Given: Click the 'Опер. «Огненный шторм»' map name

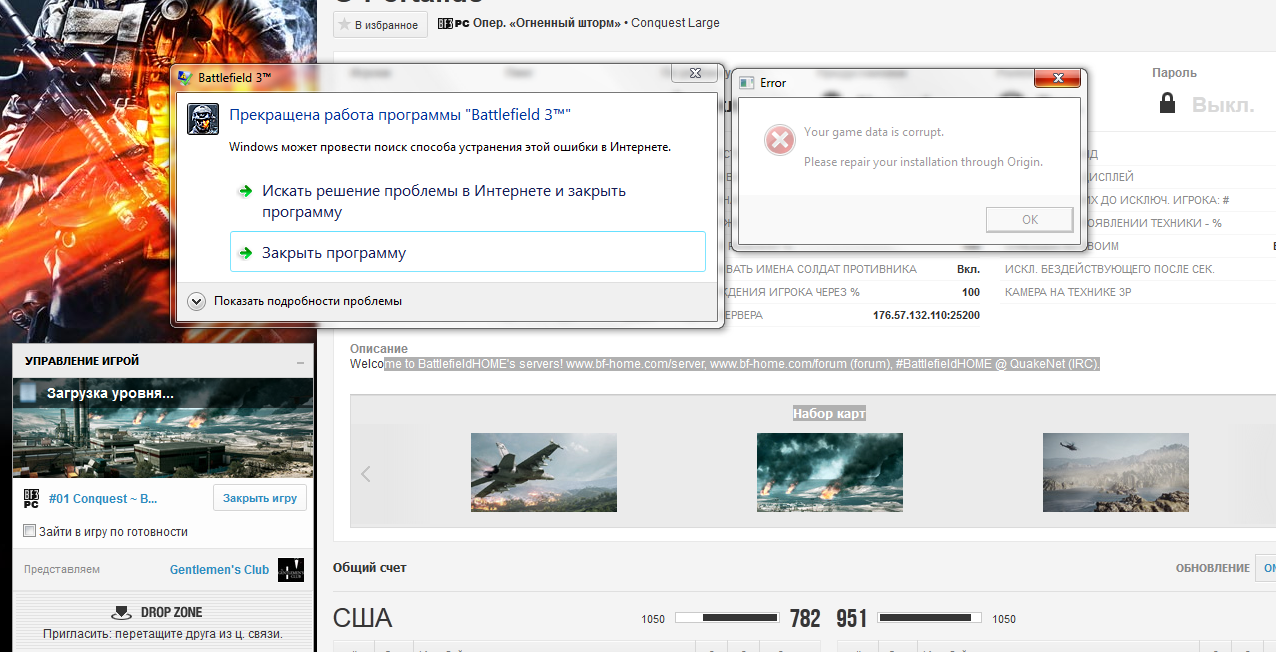Looking at the screenshot, I should click(x=547, y=23).
